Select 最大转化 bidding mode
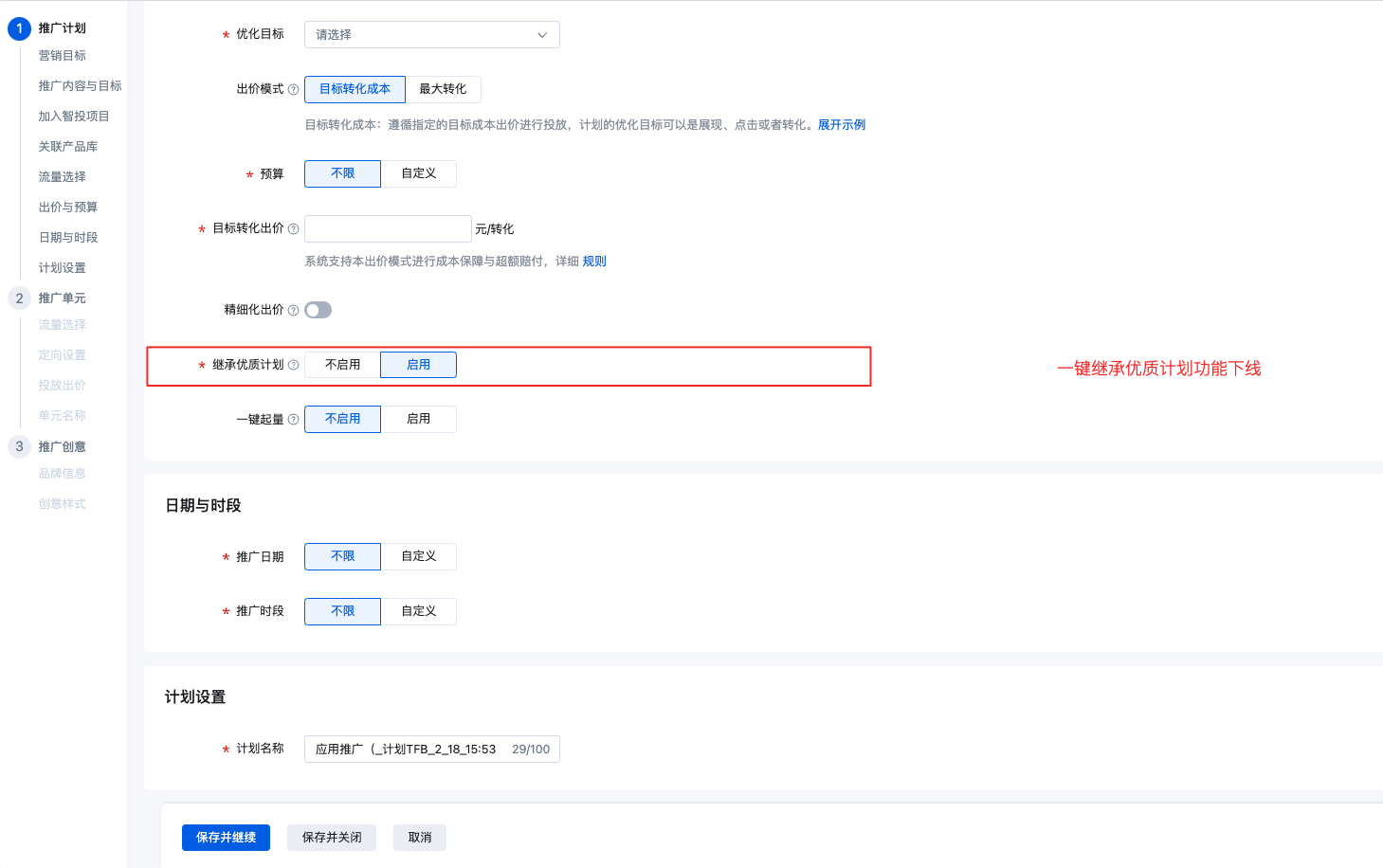 (x=443, y=89)
